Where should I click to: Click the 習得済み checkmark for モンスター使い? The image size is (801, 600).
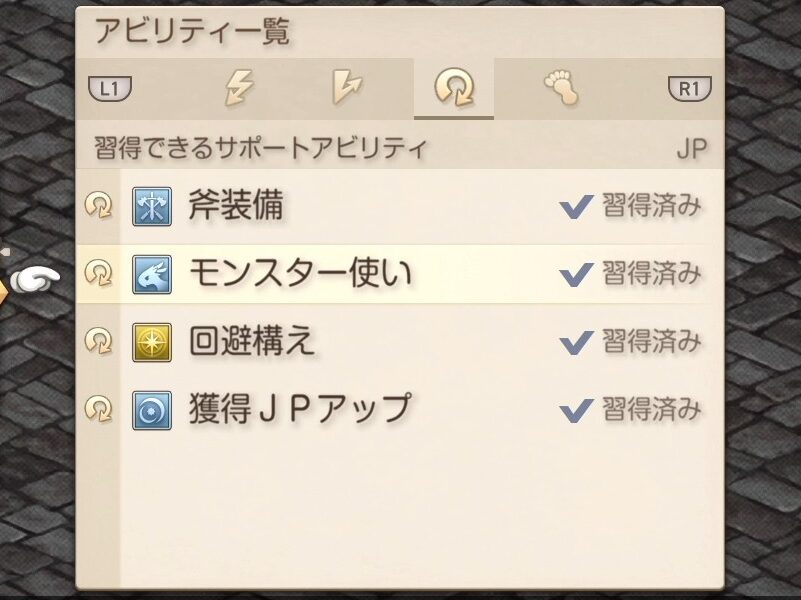pos(576,275)
